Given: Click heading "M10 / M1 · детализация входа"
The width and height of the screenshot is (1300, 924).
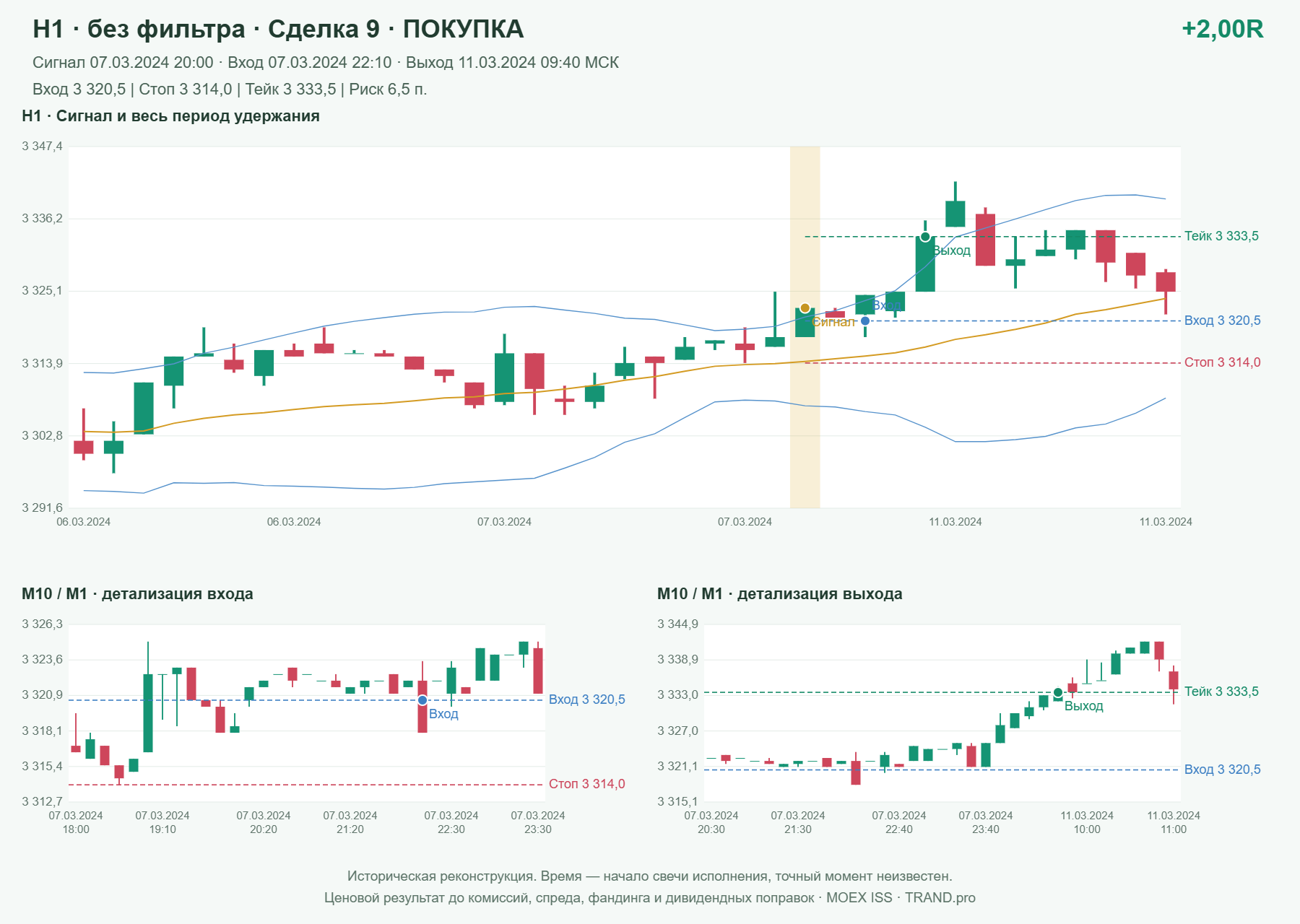Looking at the screenshot, I should point(137,594).
